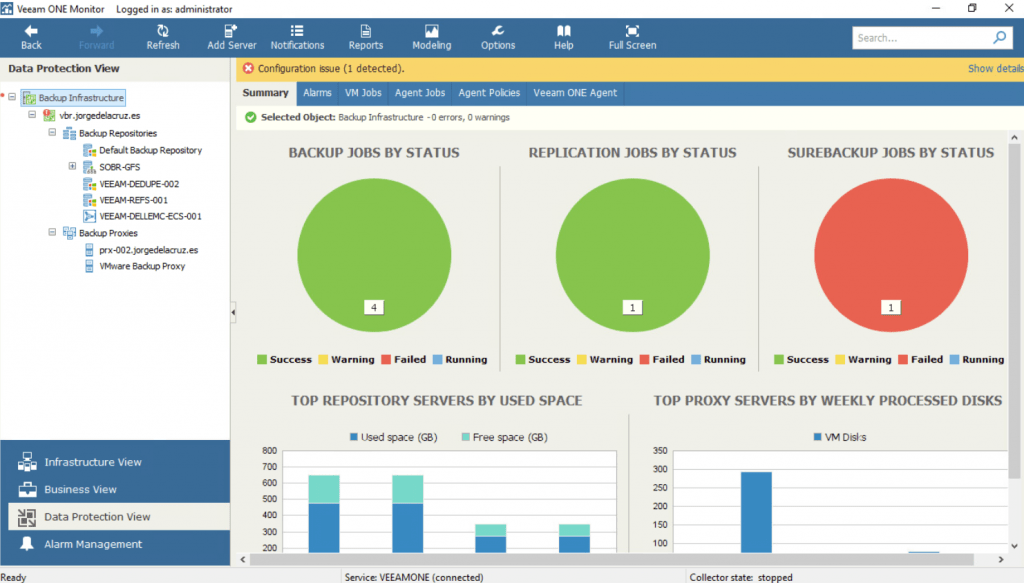Collapse the Backup Repositories tree node
The width and height of the screenshot is (1024, 583).
[x=53, y=133]
